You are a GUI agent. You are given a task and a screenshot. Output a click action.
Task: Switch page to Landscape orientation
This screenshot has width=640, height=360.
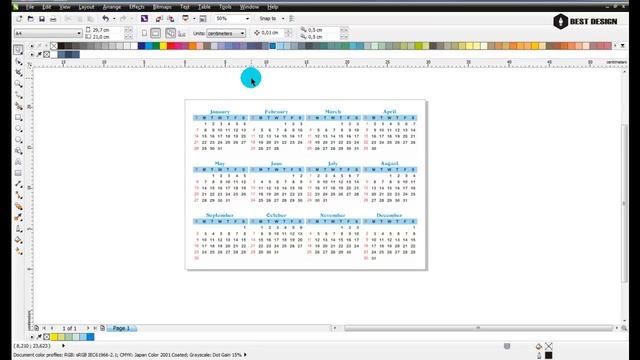coord(156,33)
